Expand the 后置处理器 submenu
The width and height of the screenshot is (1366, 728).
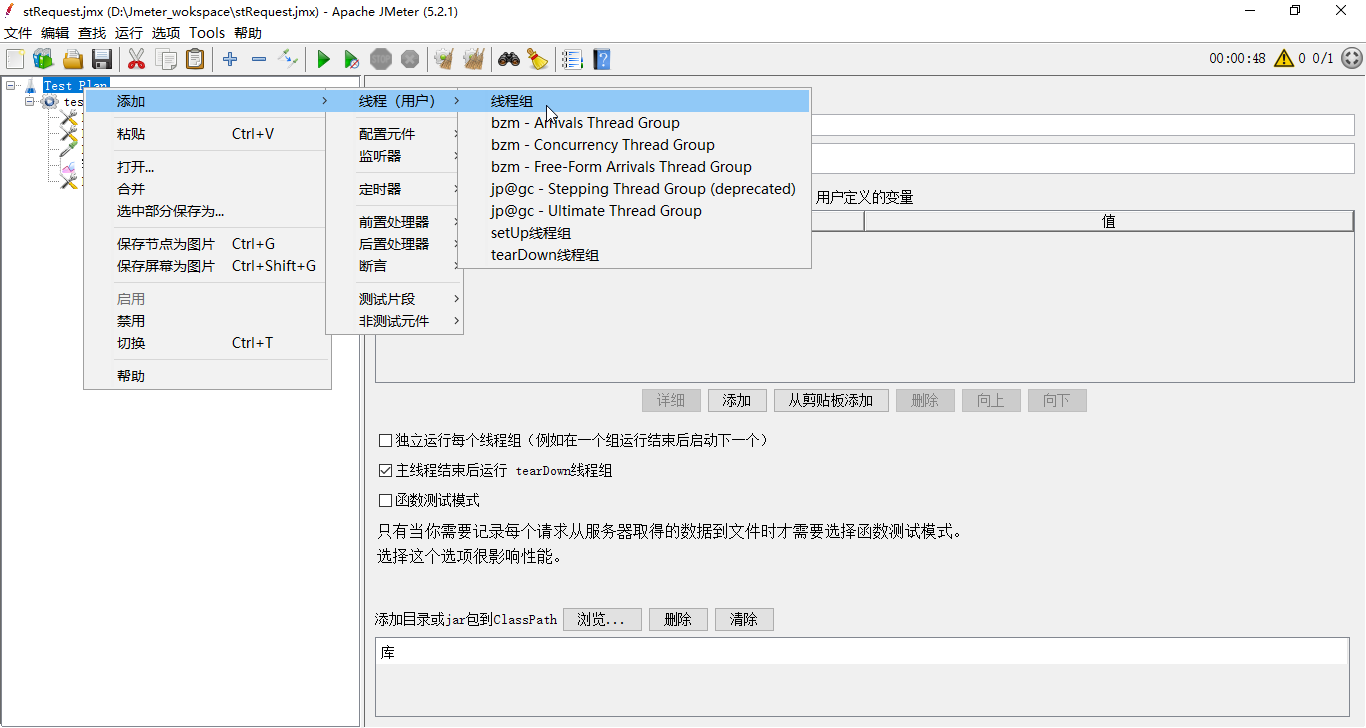[394, 244]
